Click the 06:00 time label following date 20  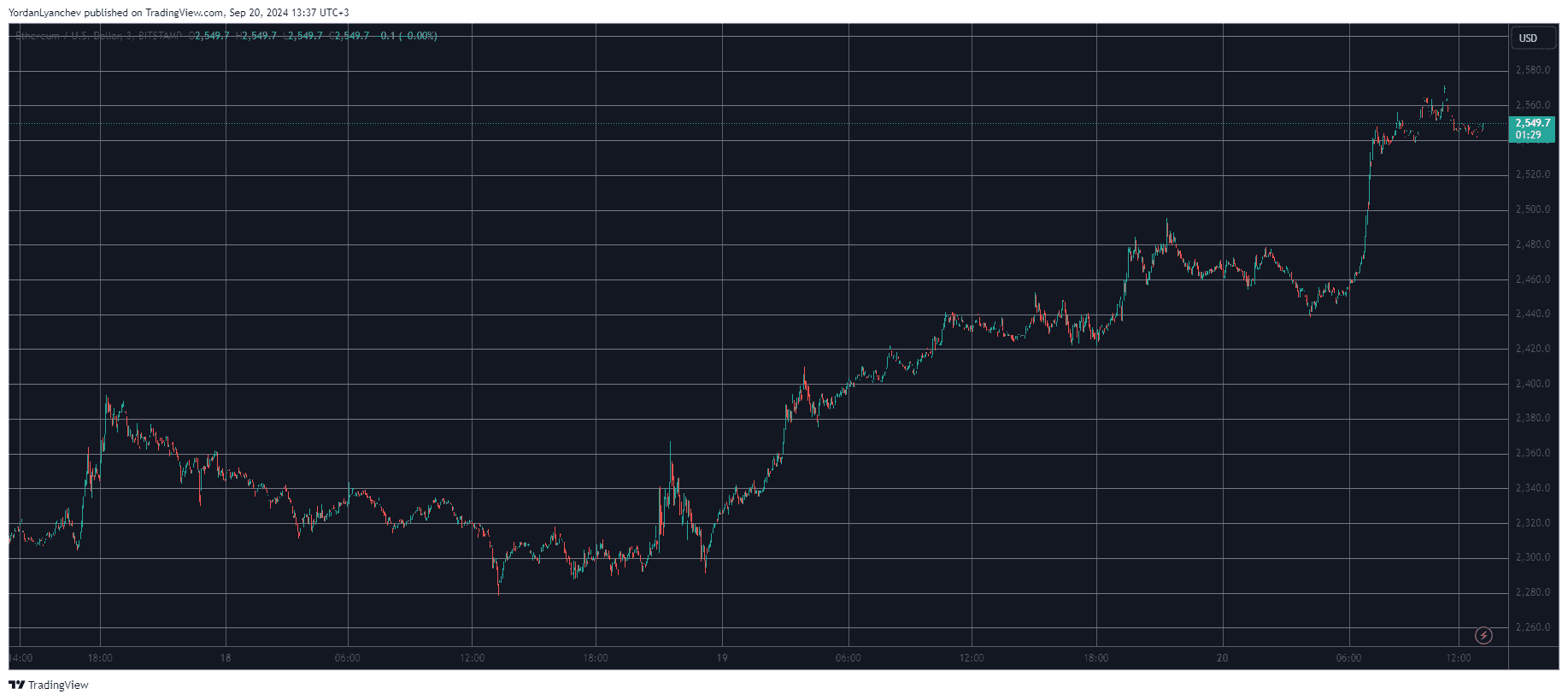coord(1348,658)
